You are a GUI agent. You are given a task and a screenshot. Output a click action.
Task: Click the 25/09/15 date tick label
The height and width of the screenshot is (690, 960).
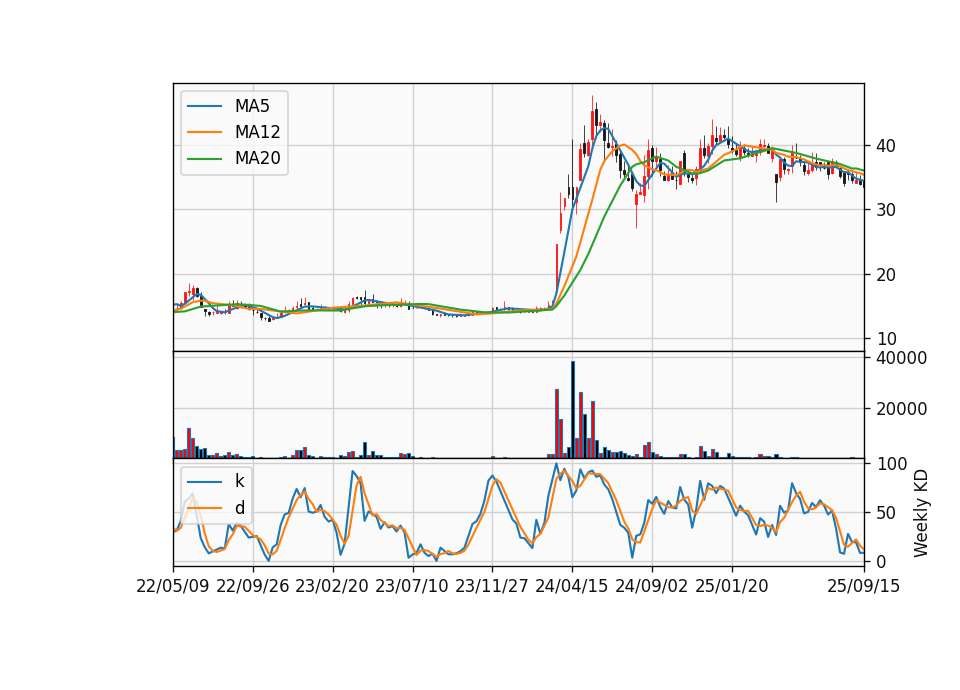(864, 586)
